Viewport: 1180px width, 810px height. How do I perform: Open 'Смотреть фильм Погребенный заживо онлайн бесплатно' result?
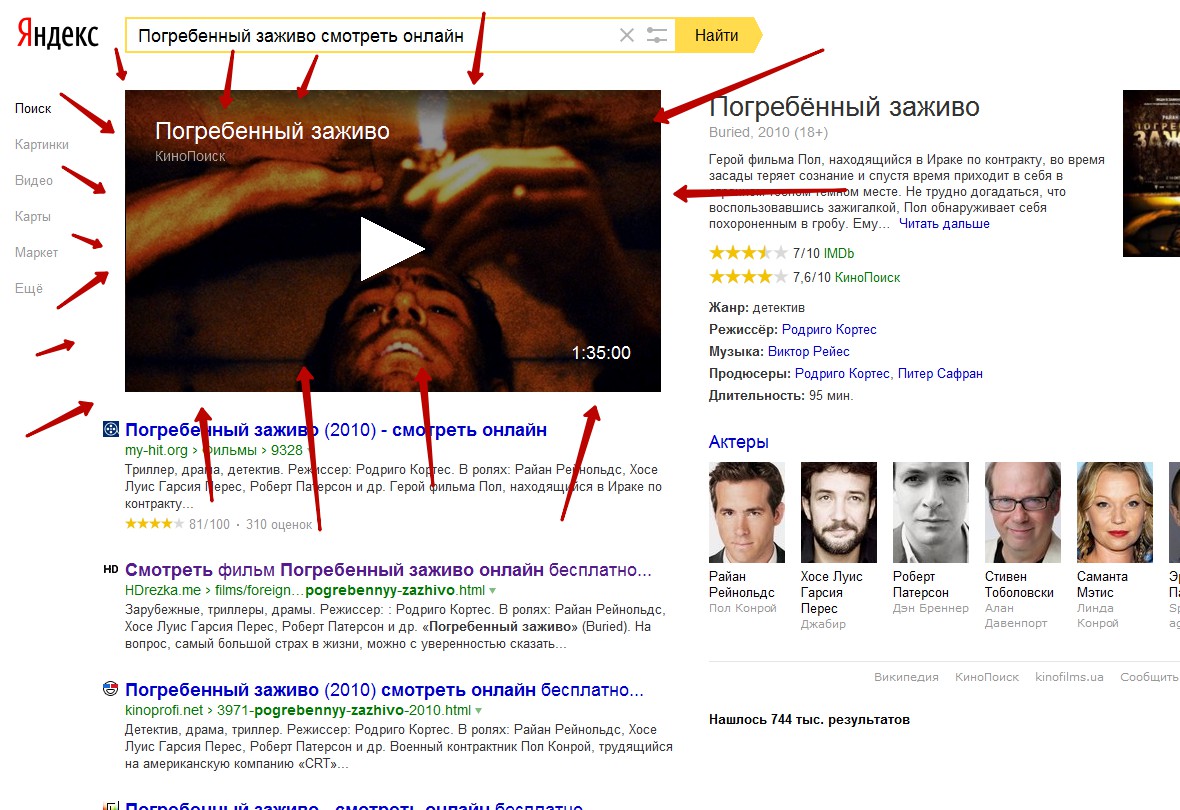tap(388, 570)
